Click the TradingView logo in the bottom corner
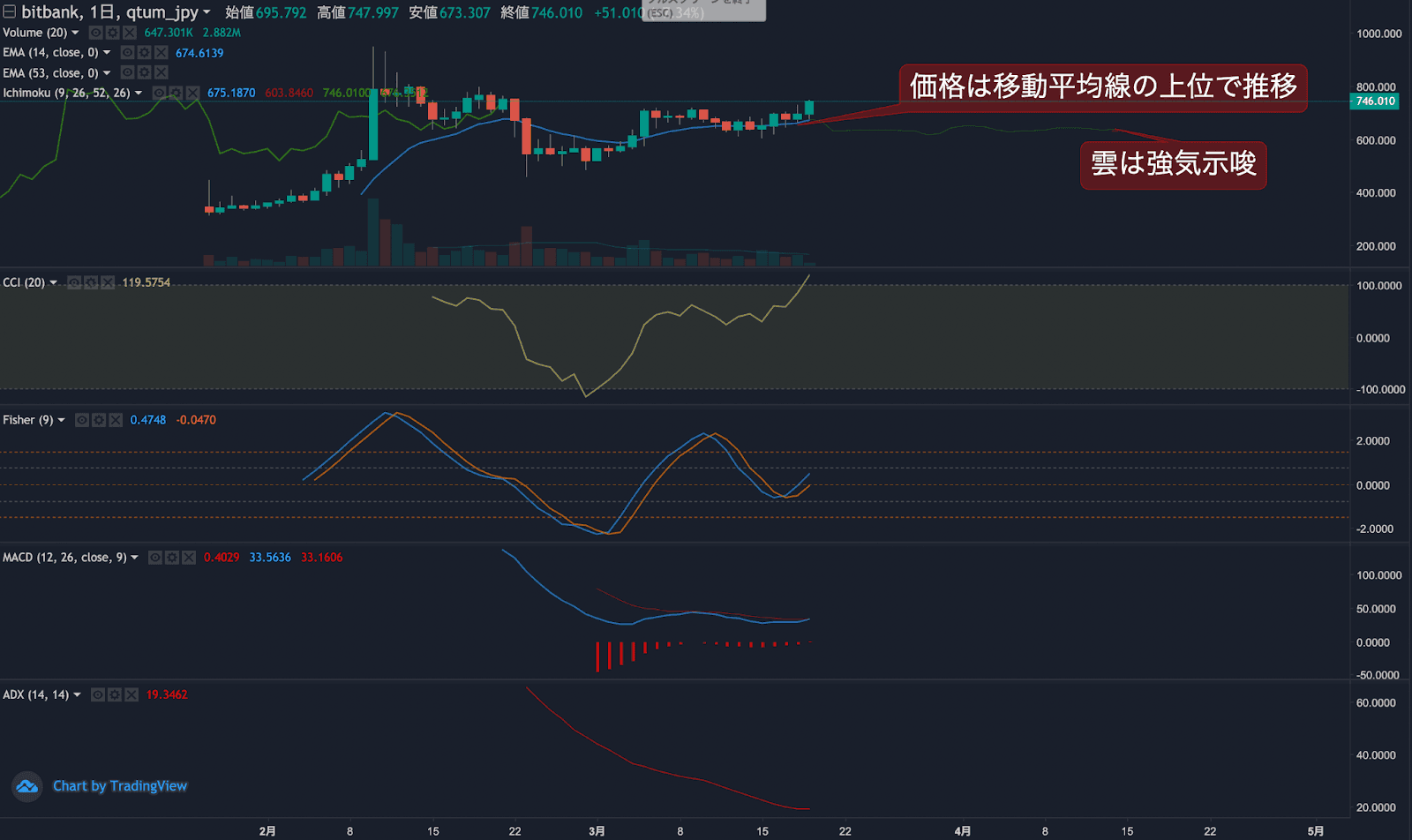This screenshot has width=1412, height=840. pos(26,785)
